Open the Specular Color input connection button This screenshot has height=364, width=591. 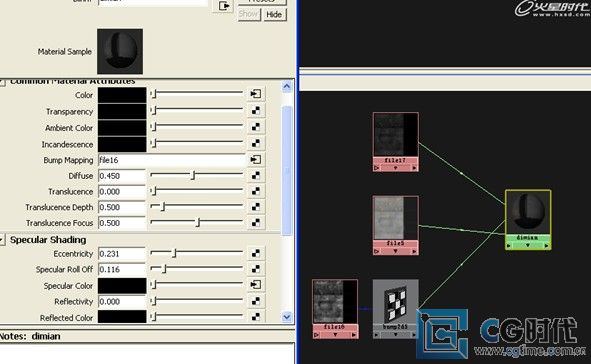(256, 284)
